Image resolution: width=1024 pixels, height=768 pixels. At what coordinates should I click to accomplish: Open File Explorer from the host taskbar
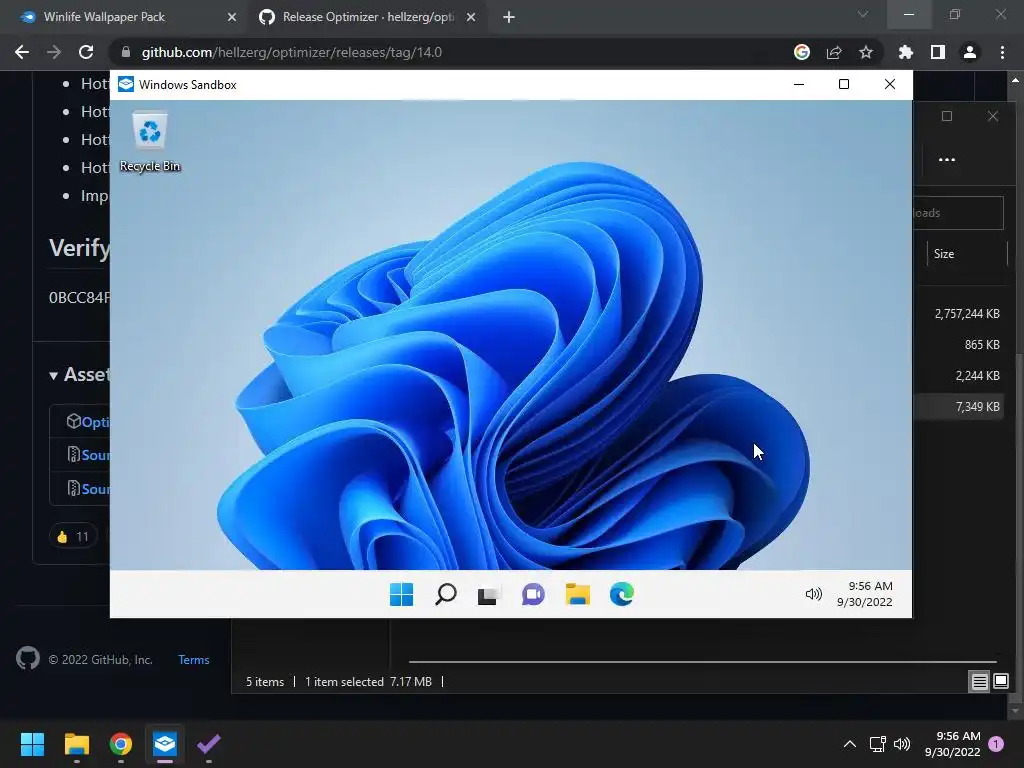click(x=76, y=744)
